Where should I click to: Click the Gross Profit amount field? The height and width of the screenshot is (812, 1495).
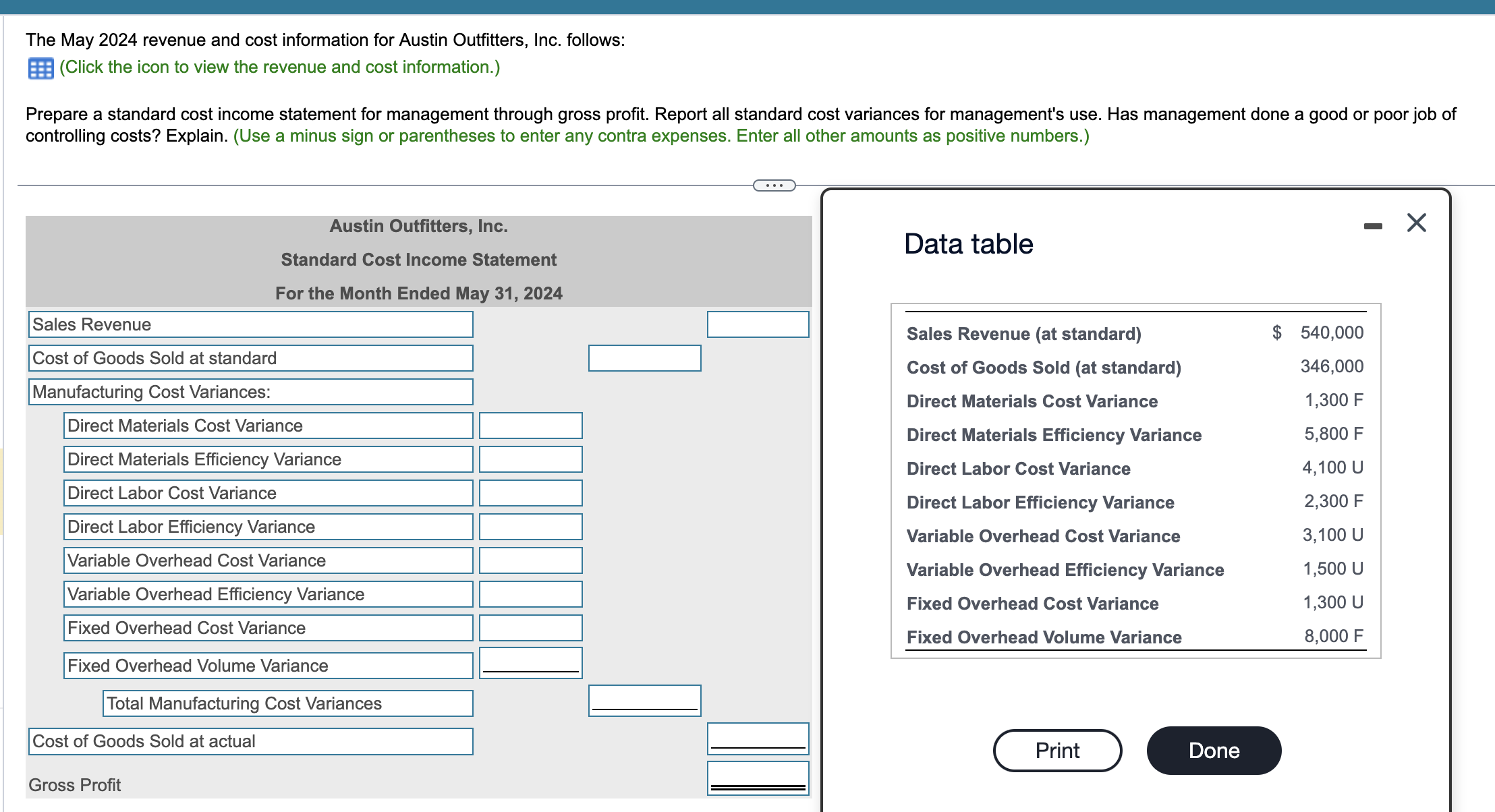tap(757, 777)
